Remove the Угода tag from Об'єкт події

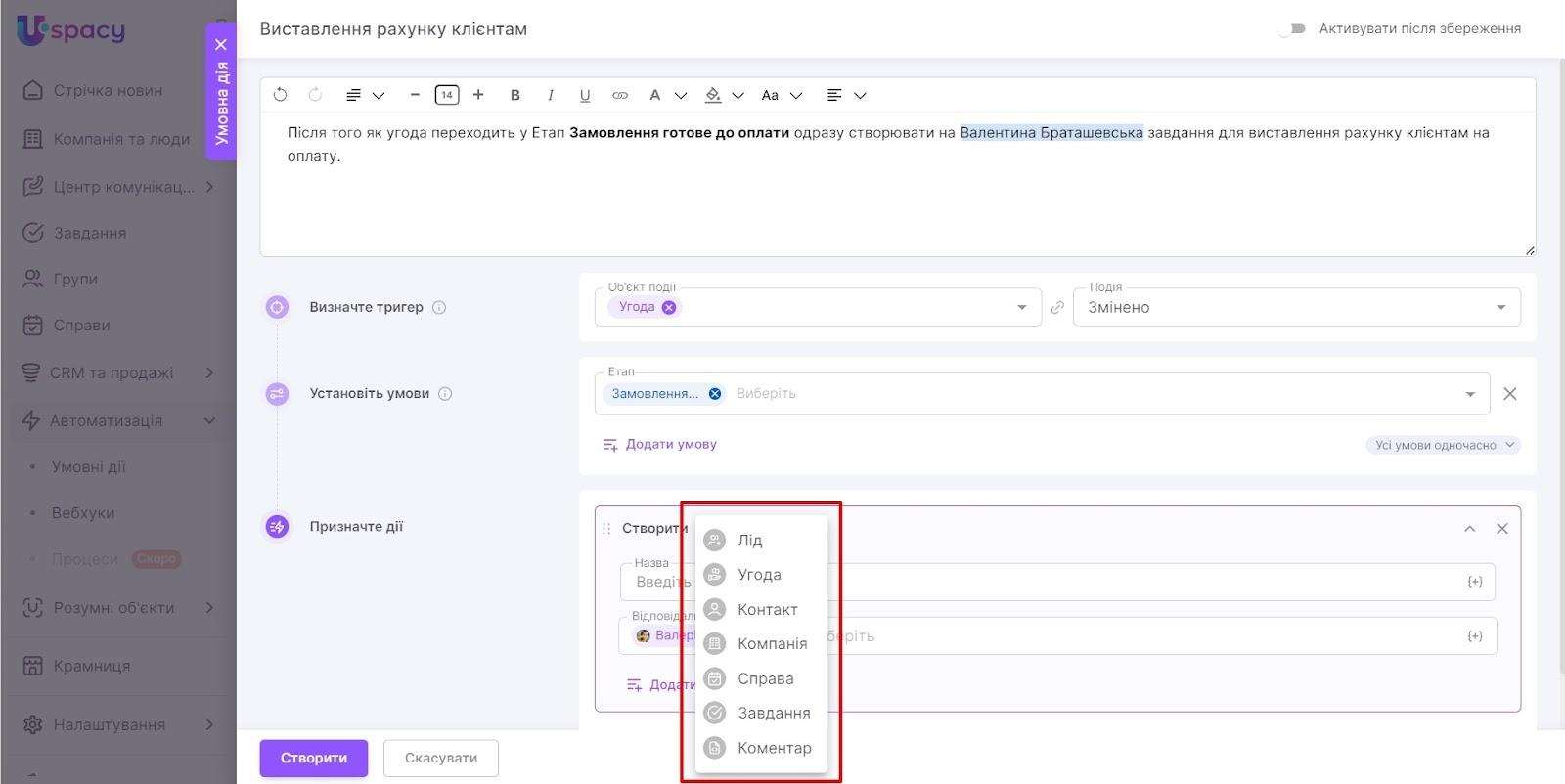coord(669,307)
